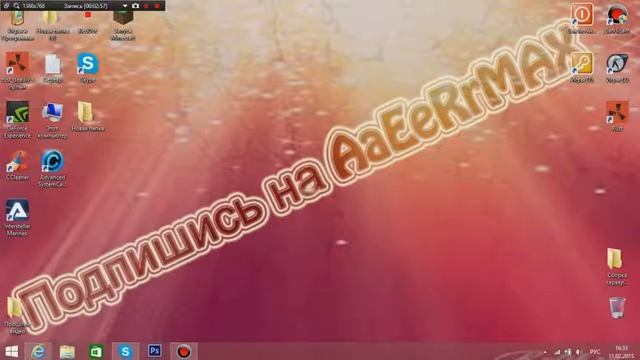Stop recording with the last red button

pyautogui.click(x=157, y=6)
